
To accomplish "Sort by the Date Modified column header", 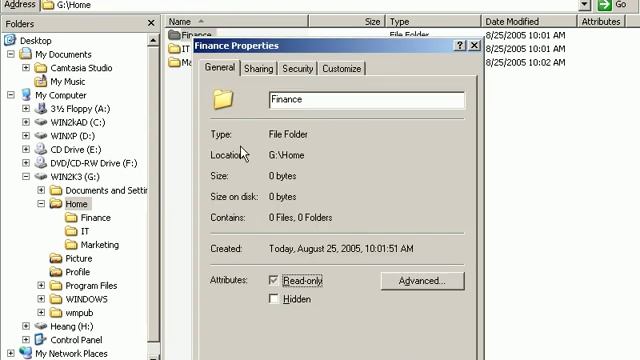I will pyautogui.click(x=529, y=22).
